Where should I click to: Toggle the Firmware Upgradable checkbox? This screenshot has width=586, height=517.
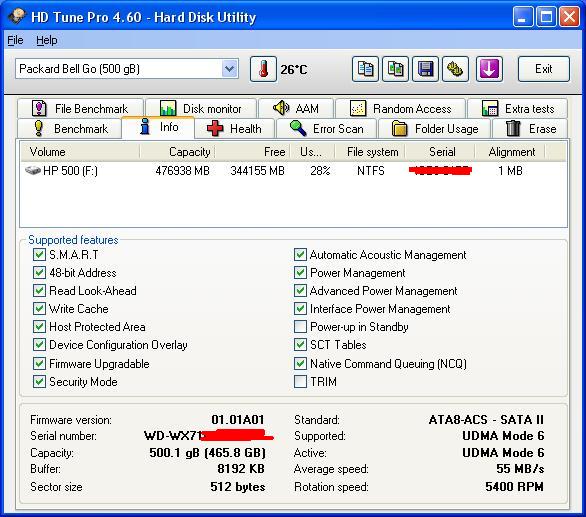[39, 363]
